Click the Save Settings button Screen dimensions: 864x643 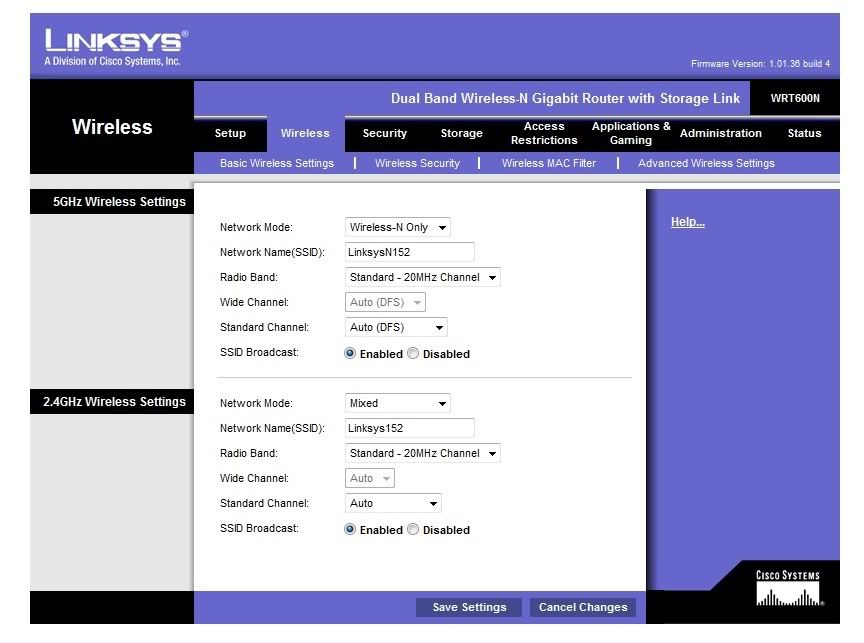point(469,607)
